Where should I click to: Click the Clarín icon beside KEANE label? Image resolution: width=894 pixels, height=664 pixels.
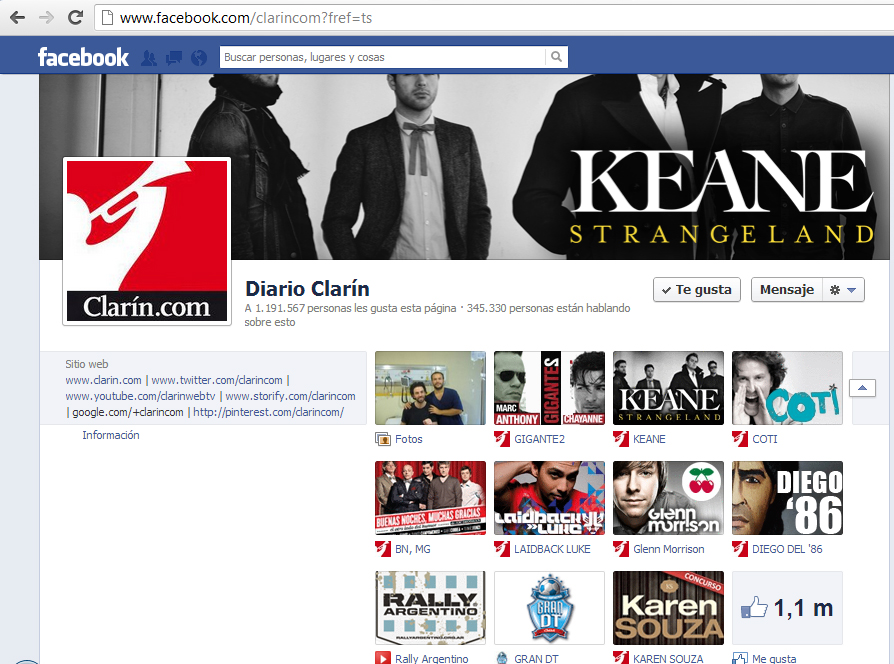621,439
